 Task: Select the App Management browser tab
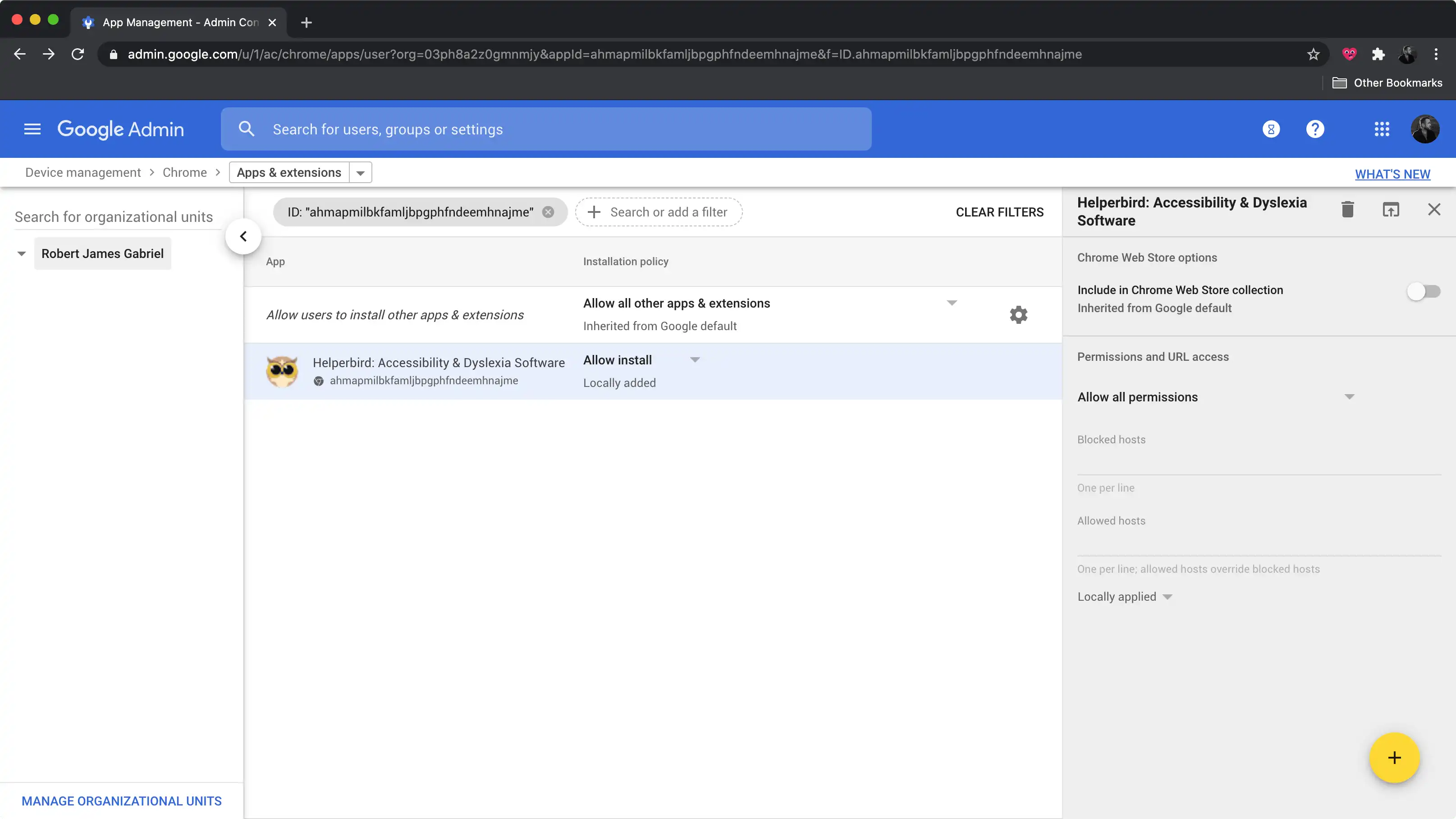coord(178,23)
